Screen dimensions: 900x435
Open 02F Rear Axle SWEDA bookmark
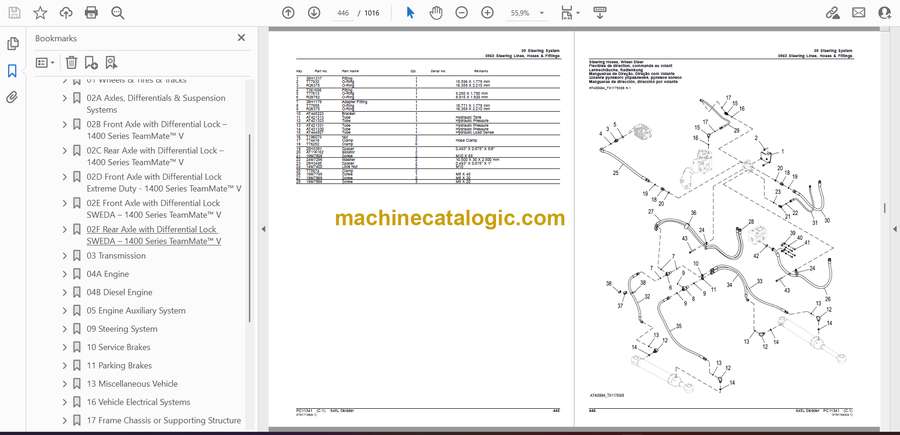point(154,235)
